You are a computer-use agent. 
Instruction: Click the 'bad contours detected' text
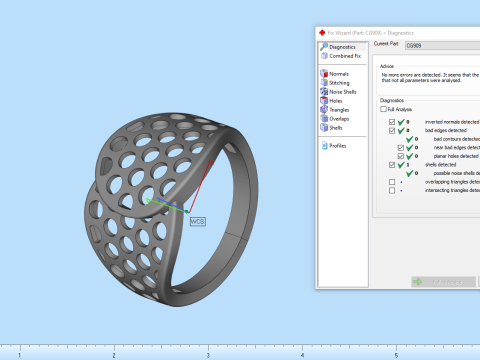point(457,139)
